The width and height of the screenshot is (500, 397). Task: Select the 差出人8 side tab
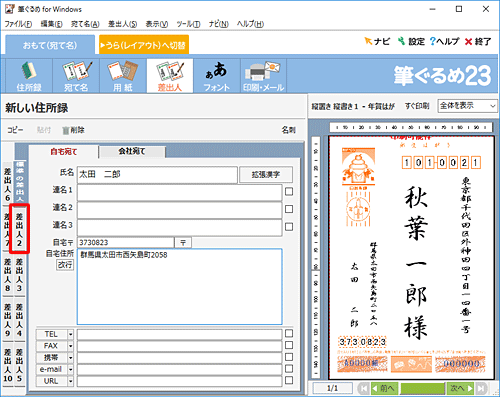(x=8, y=274)
